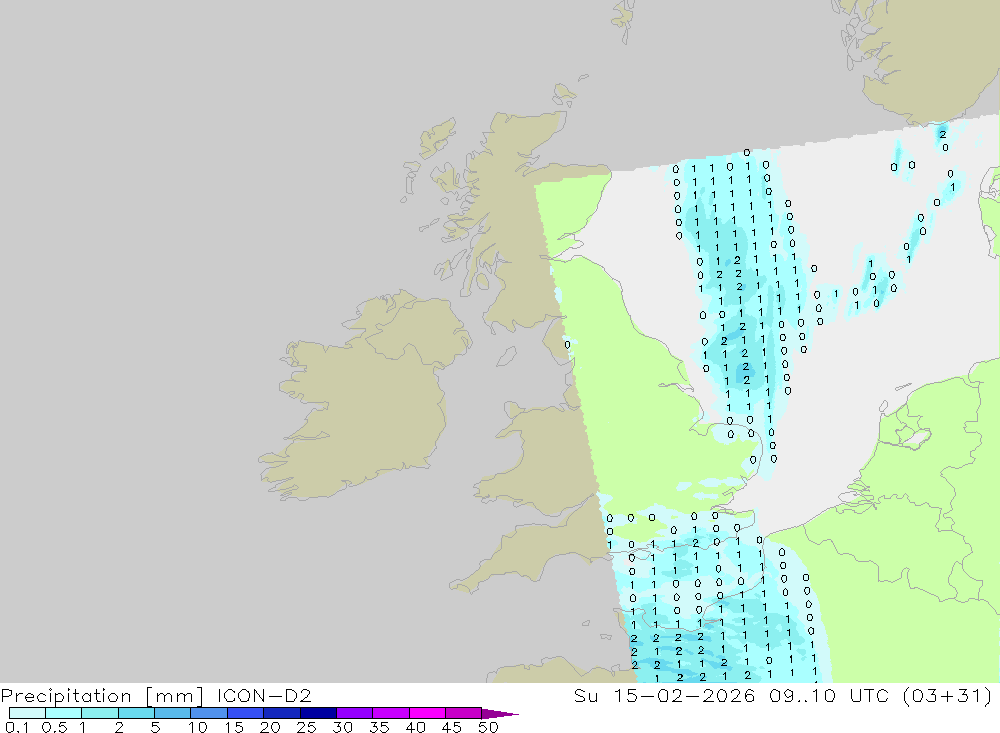
Task: Click the 'ICON-D2' model name
Action: click(264, 695)
